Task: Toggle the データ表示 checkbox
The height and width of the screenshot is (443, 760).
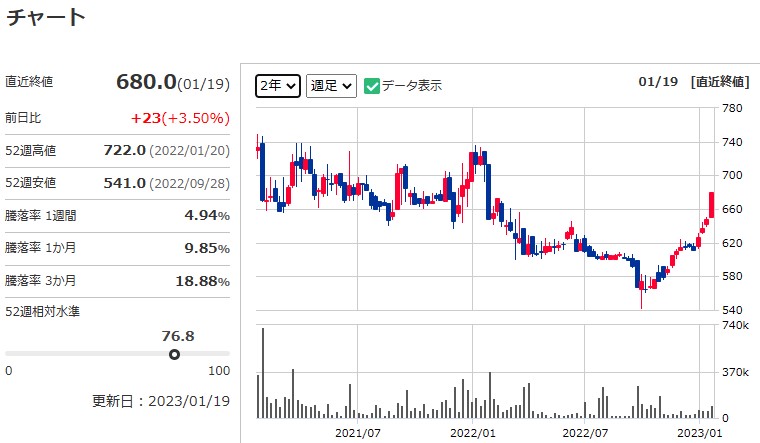Action: (372, 86)
